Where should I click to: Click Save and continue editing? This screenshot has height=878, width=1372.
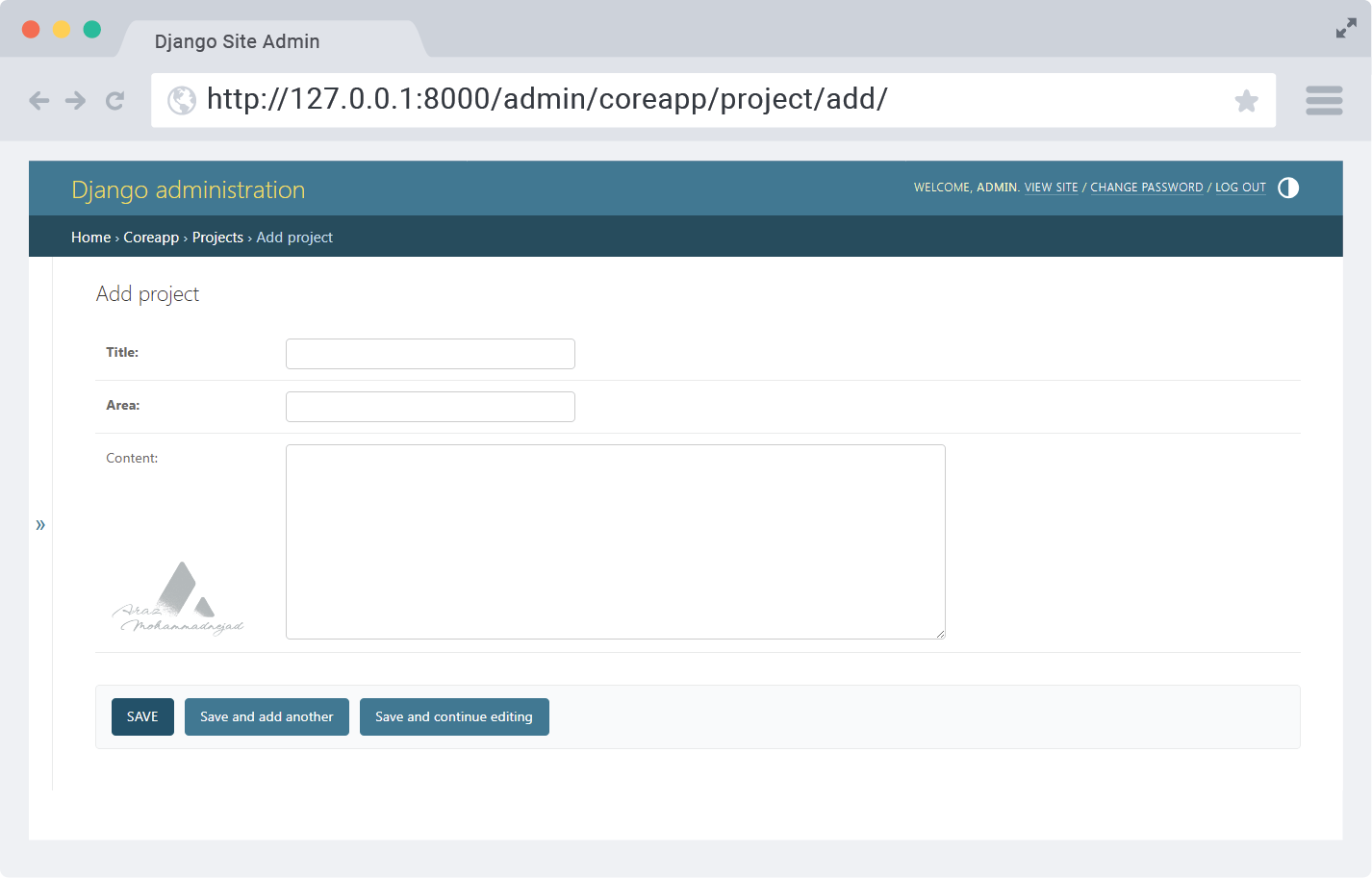pos(454,716)
